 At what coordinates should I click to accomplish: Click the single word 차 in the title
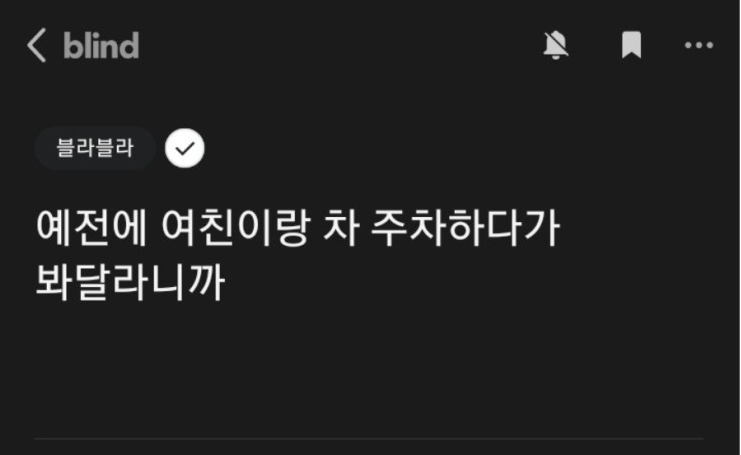(x=341, y=228)
